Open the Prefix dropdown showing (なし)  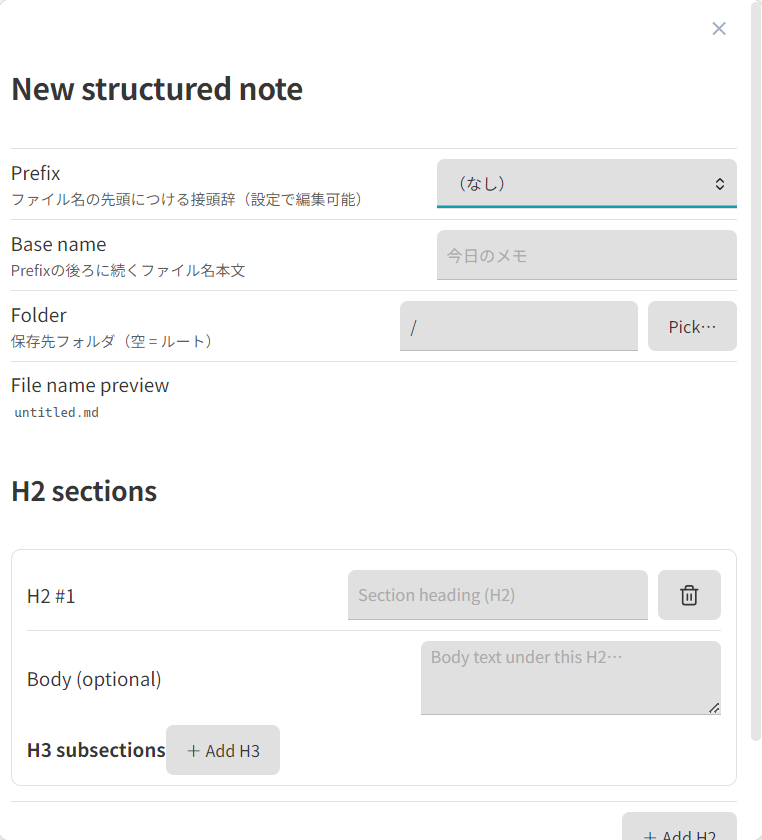pyautogui.click(x=587, y=183)
